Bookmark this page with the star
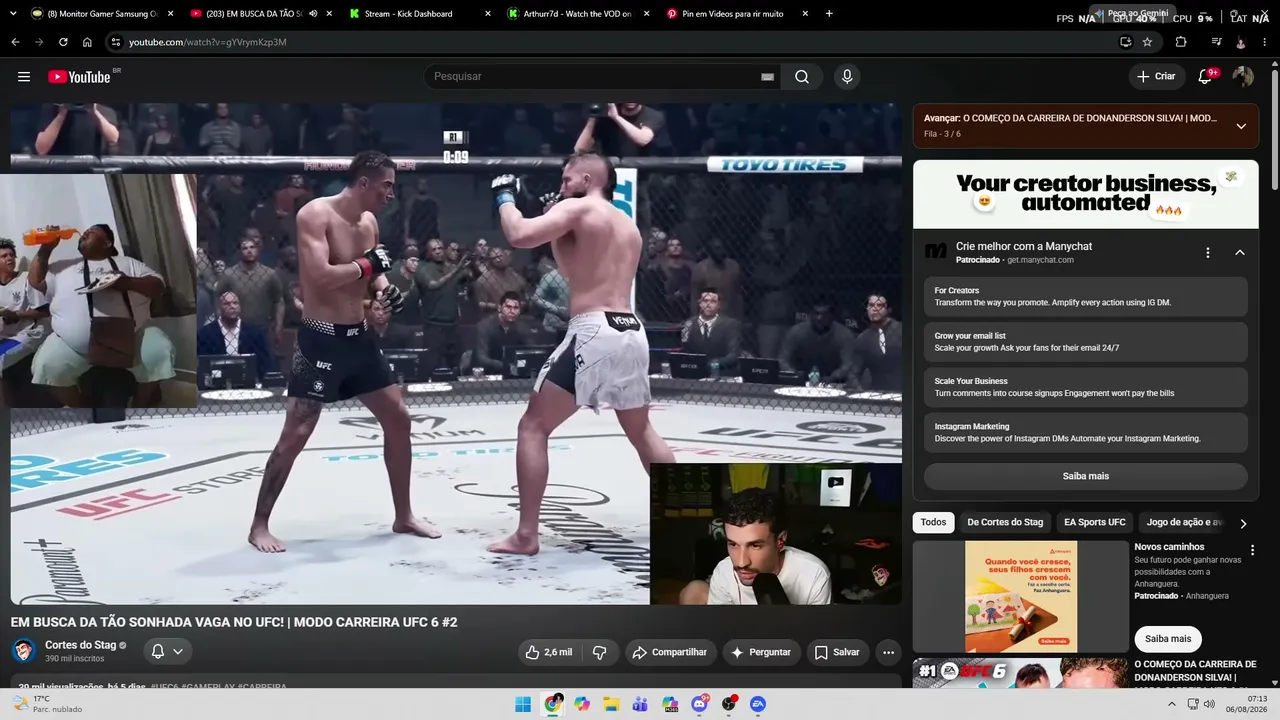The height and width of the screenshot is (720, 1280). pos(1147,42)
